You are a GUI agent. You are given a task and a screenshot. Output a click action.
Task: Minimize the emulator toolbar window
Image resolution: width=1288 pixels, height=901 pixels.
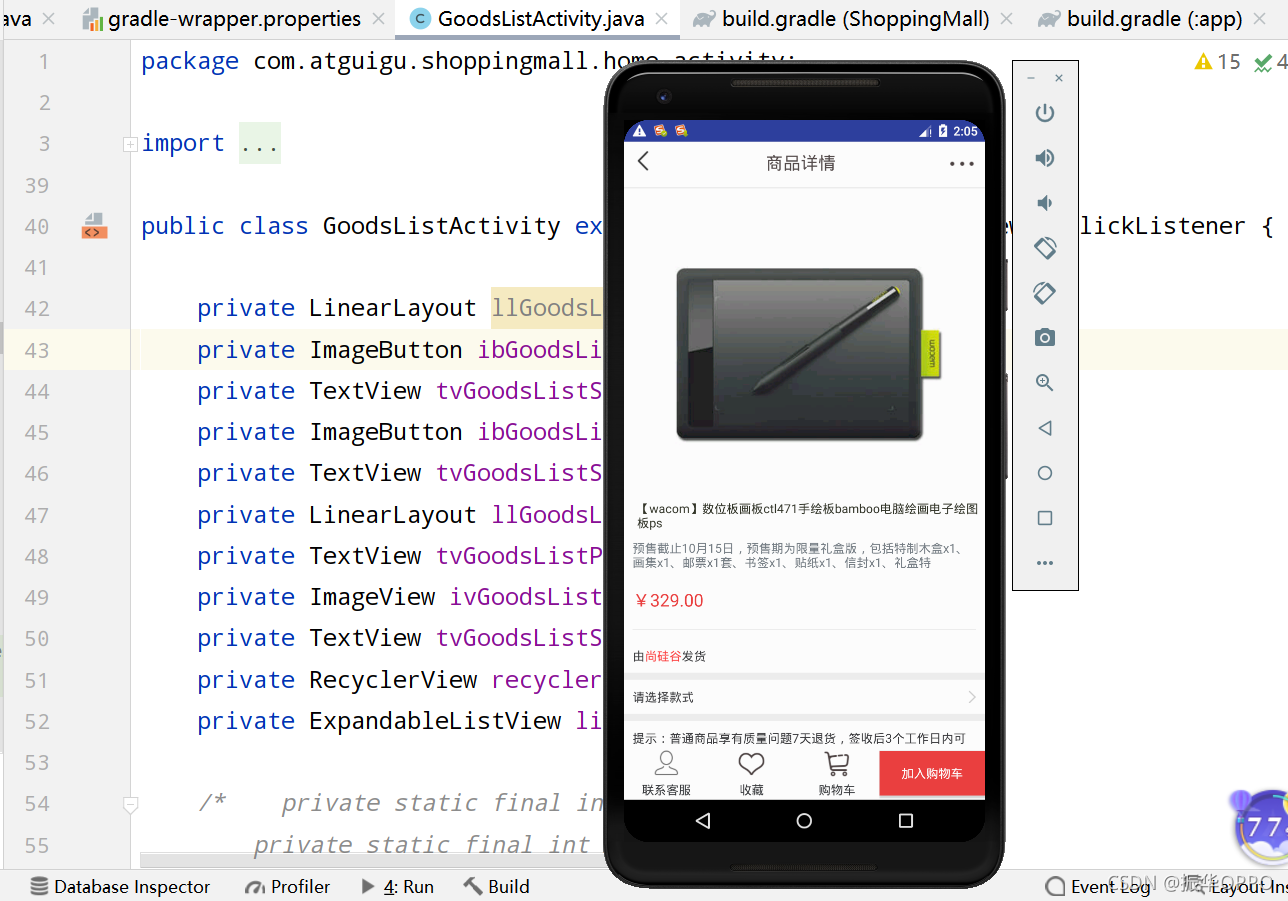1031,78
